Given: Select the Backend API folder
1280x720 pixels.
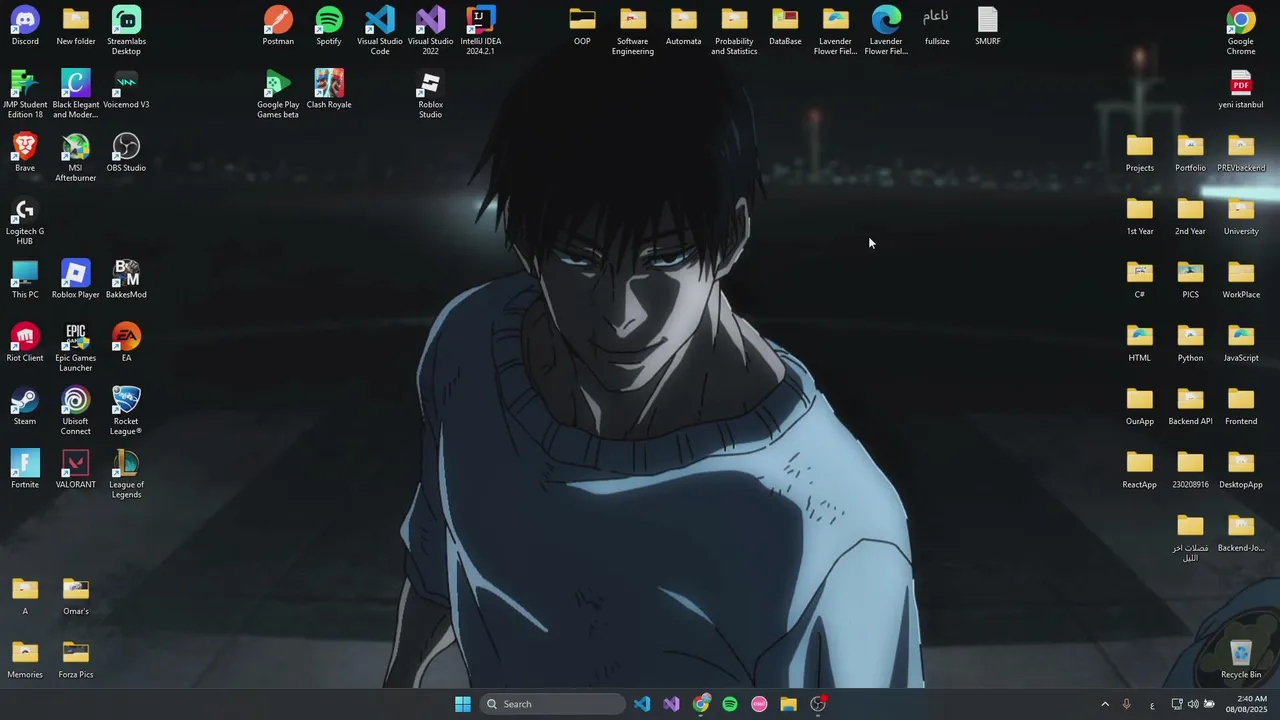Looking at the screenshot, I should (x=1190, y=406).
